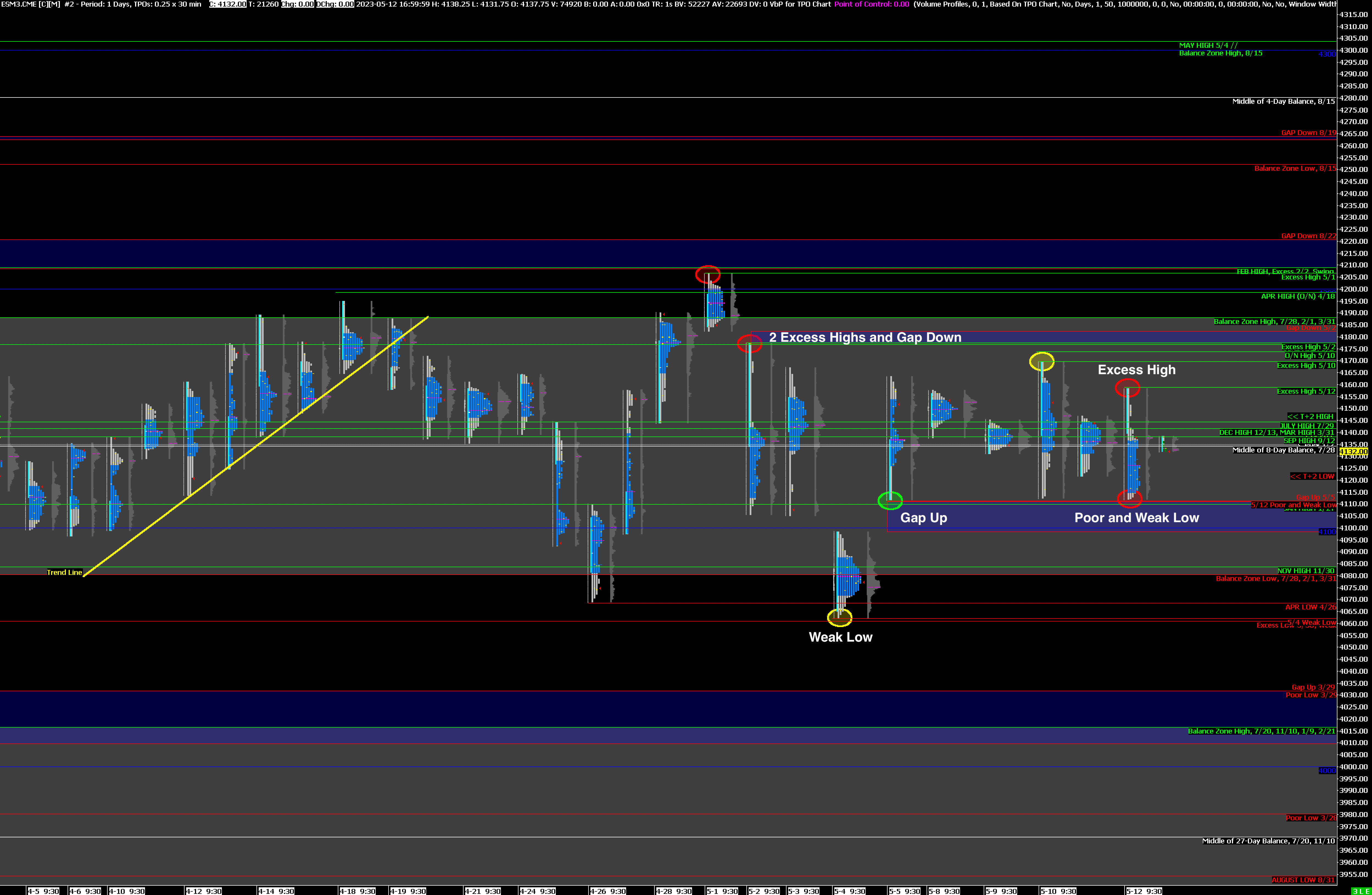Click the red circle left of '2 Excess Highs' text
Viewport: 1372px width, 895px height.
749,344
